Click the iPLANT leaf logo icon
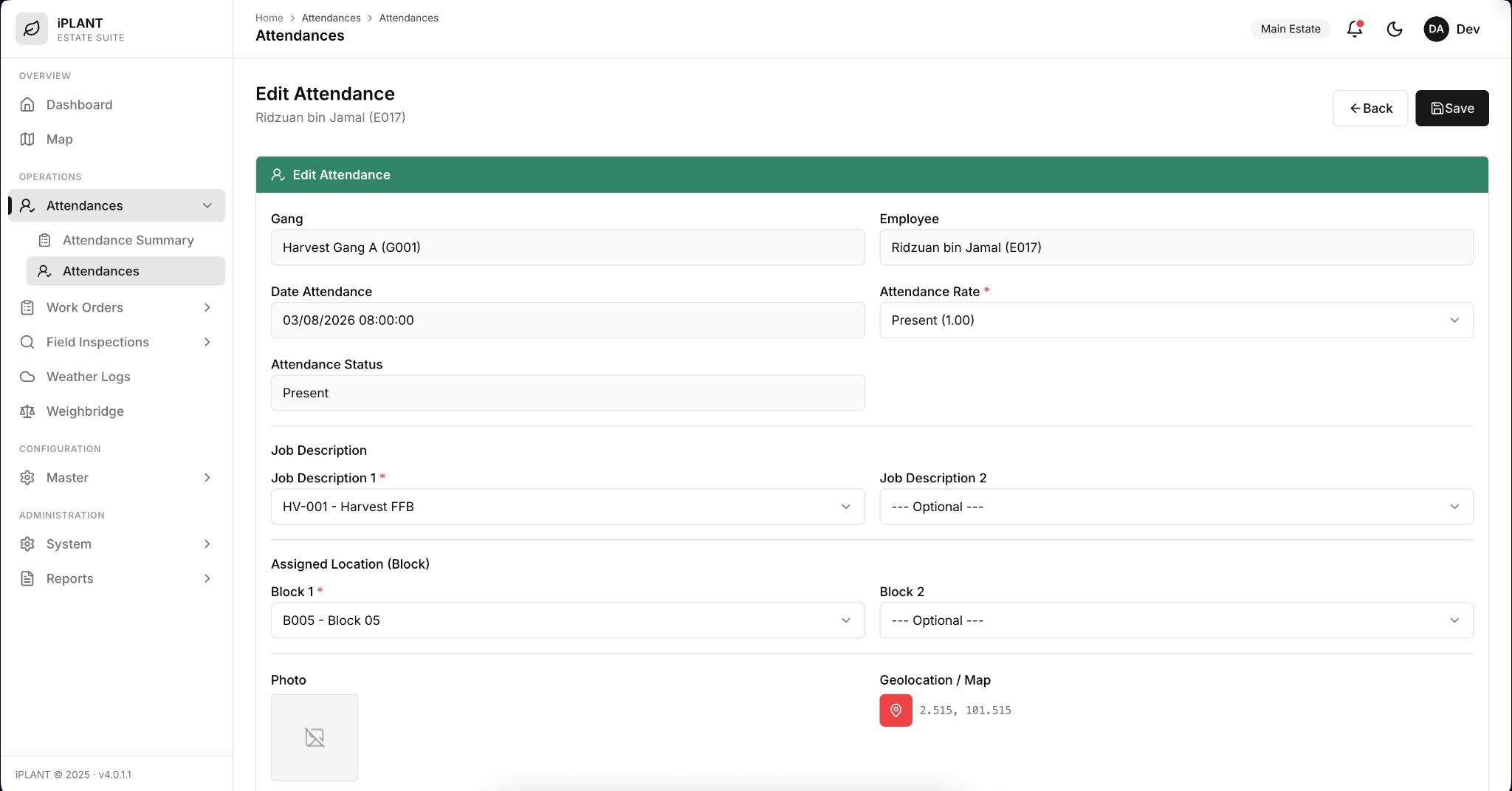Viewport: 1512px width, 791px height. click(x=32, y=29)
